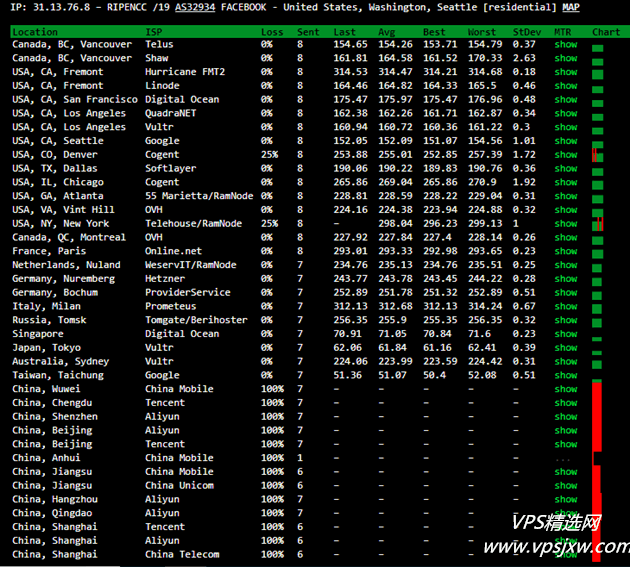The image size is (630, 567).
Task: Show MTR for Dallas Softlayer row
Action: [566, 168]
